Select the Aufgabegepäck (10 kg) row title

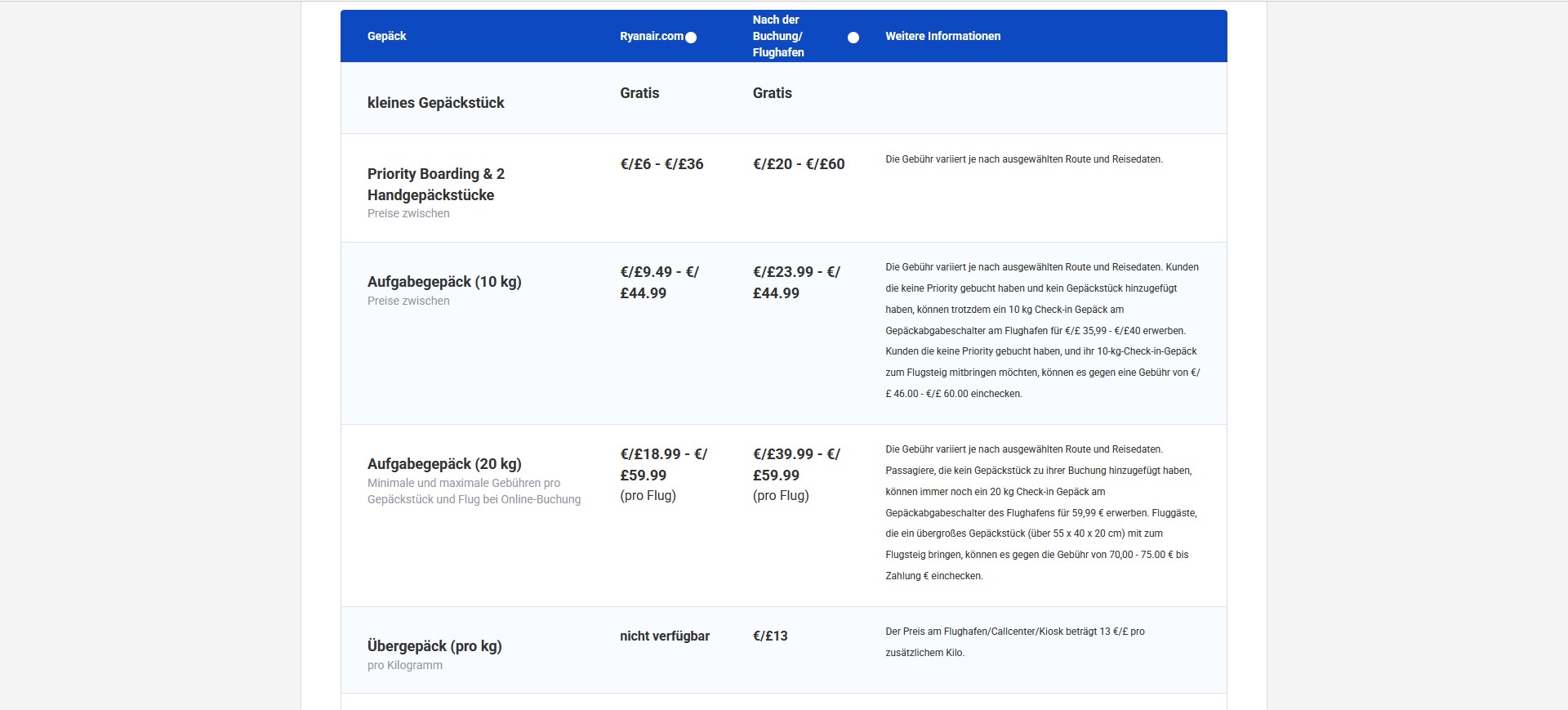pyautogui.click(x=443, y=282)
